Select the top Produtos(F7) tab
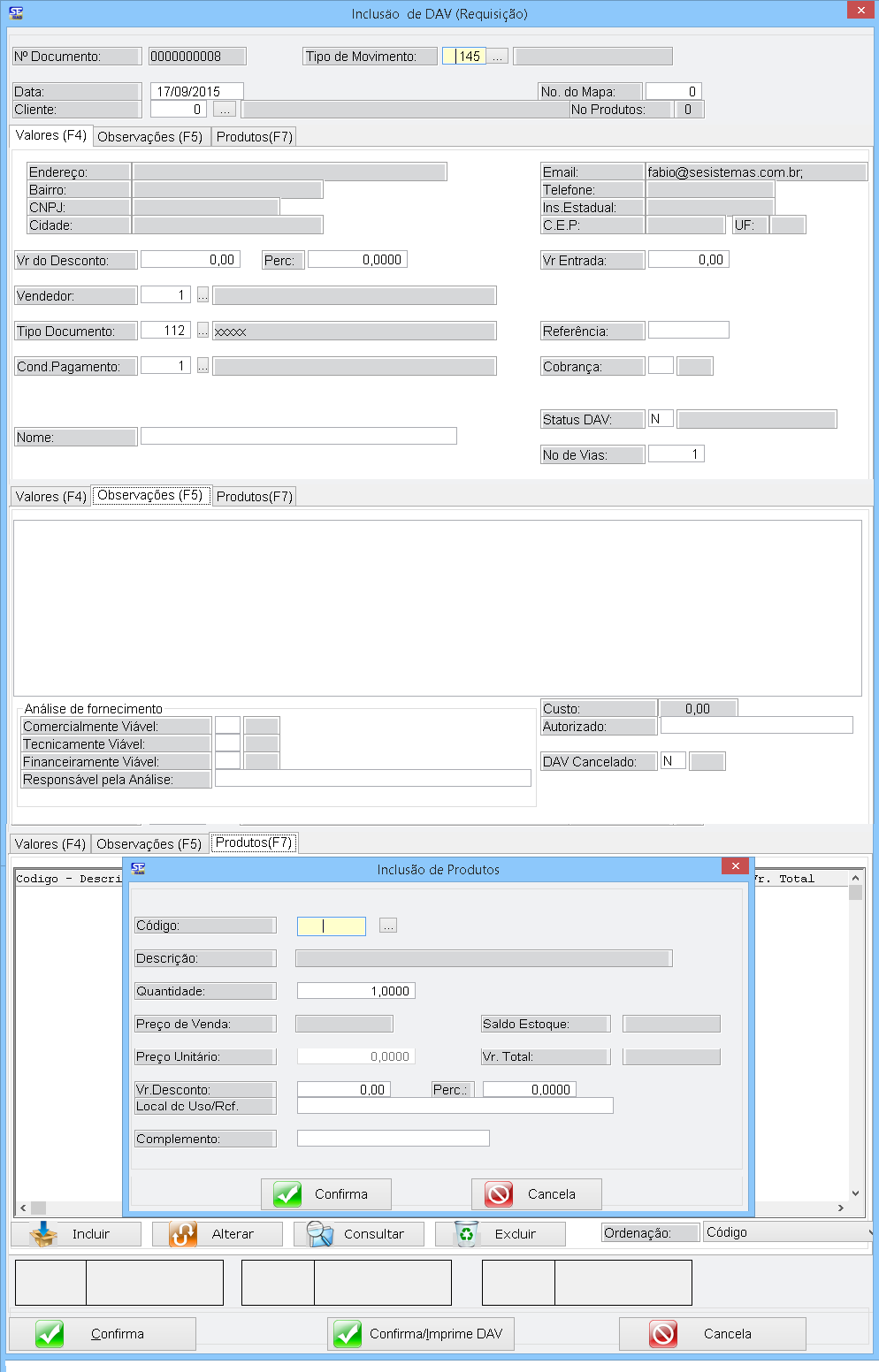879x1372 pixels. point(255,137)
